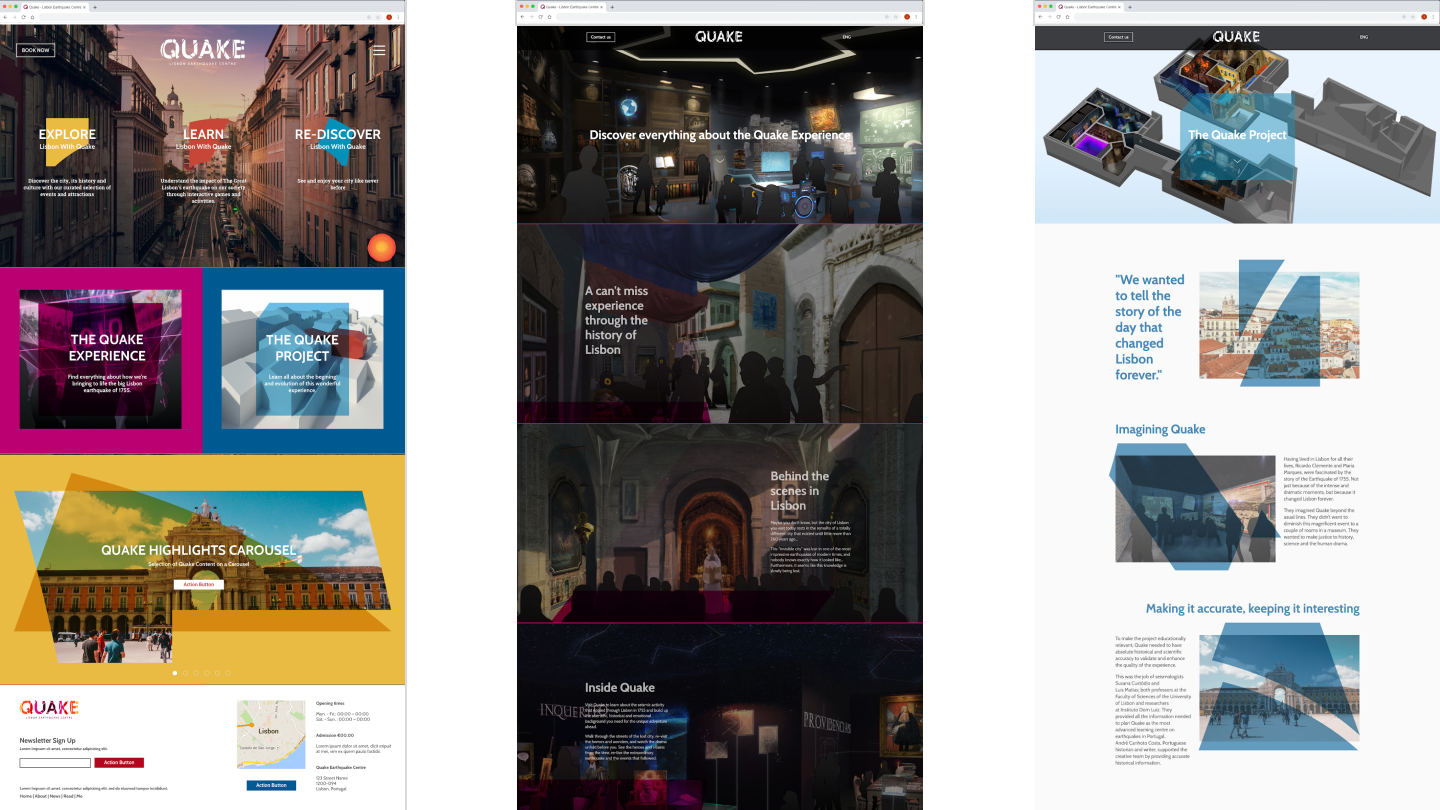Go back in the right browser window

coord(1039,17)
